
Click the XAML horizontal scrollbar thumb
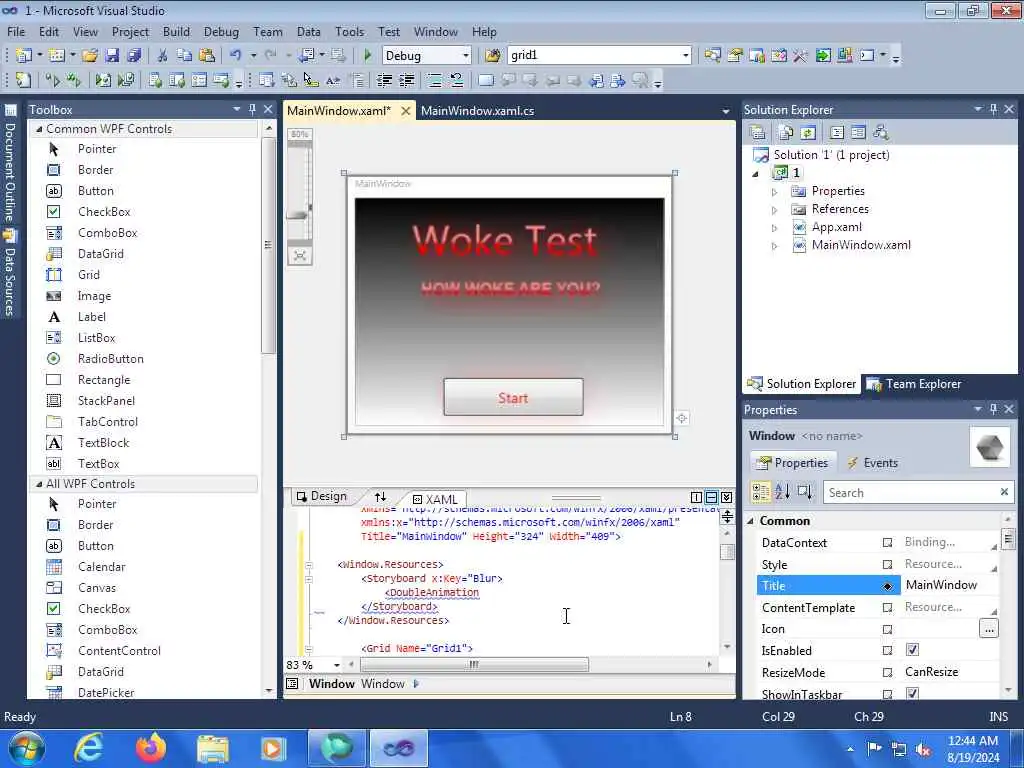[474, 665]
